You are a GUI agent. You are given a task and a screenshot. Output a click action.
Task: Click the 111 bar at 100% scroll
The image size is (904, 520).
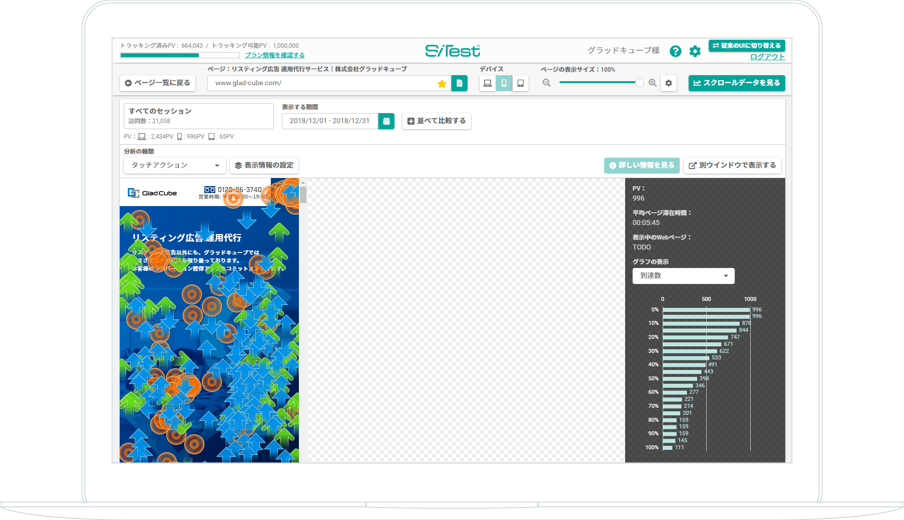click(x=668, y=447)
